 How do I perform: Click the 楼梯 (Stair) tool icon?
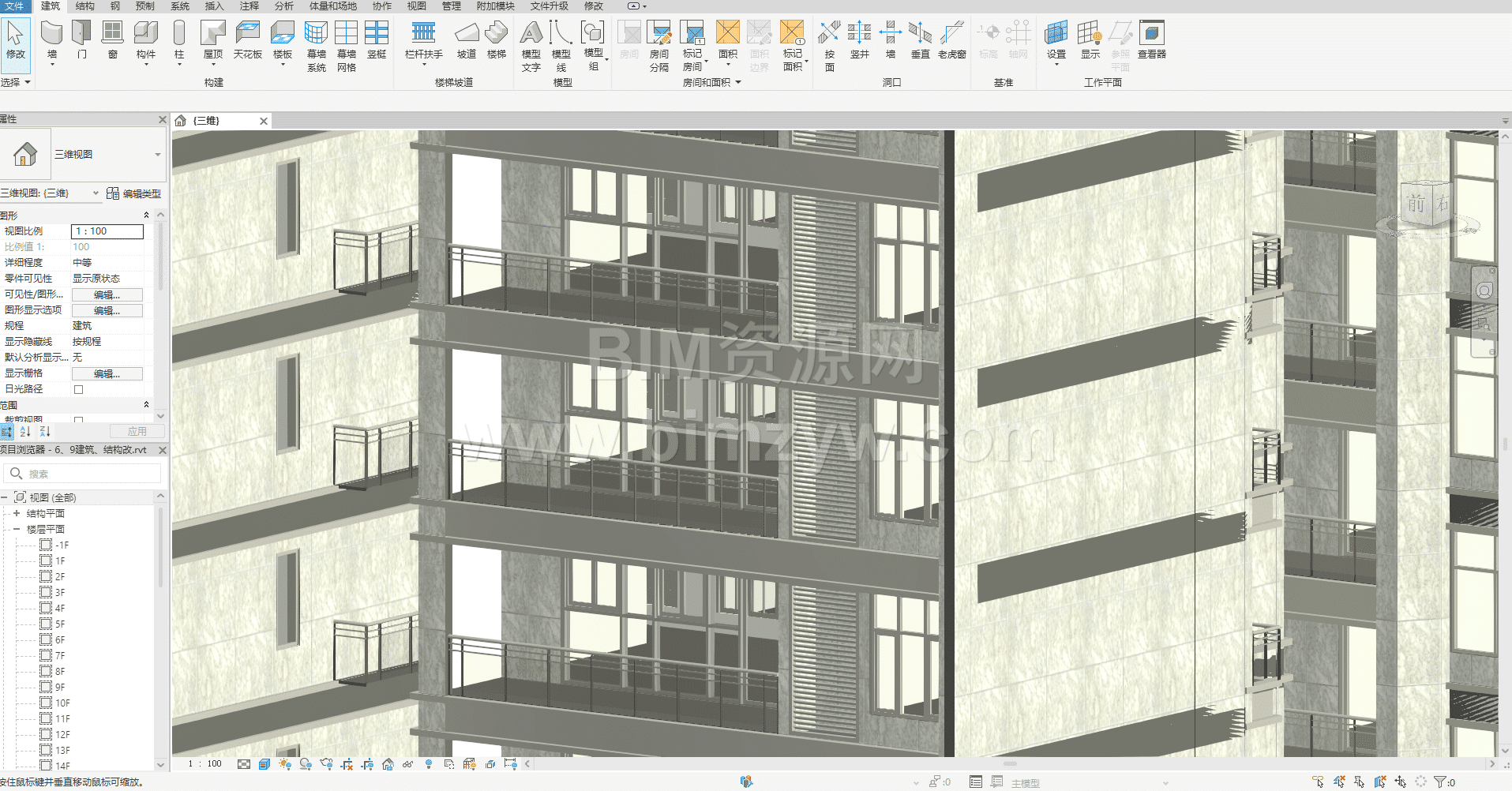(x=496, y=39)
